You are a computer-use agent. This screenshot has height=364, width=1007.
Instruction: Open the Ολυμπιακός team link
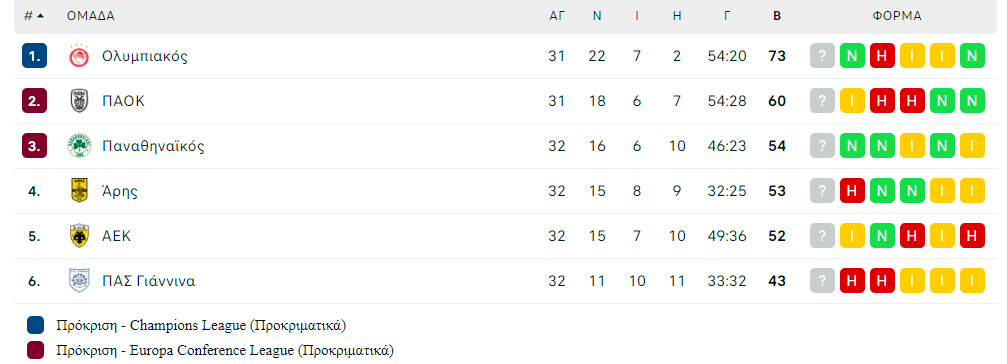145,56
